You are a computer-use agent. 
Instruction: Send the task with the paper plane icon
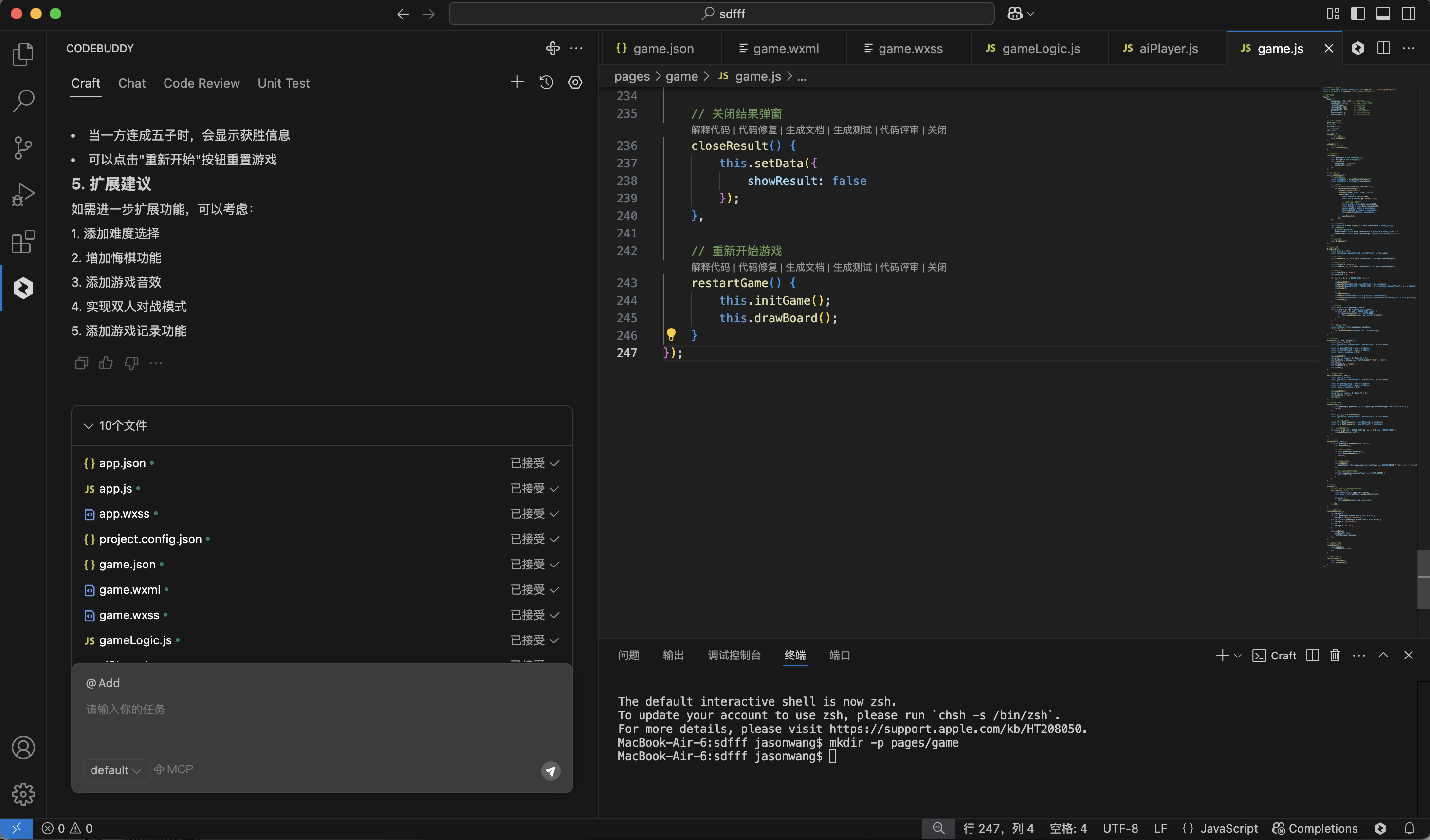click(550, 770)
